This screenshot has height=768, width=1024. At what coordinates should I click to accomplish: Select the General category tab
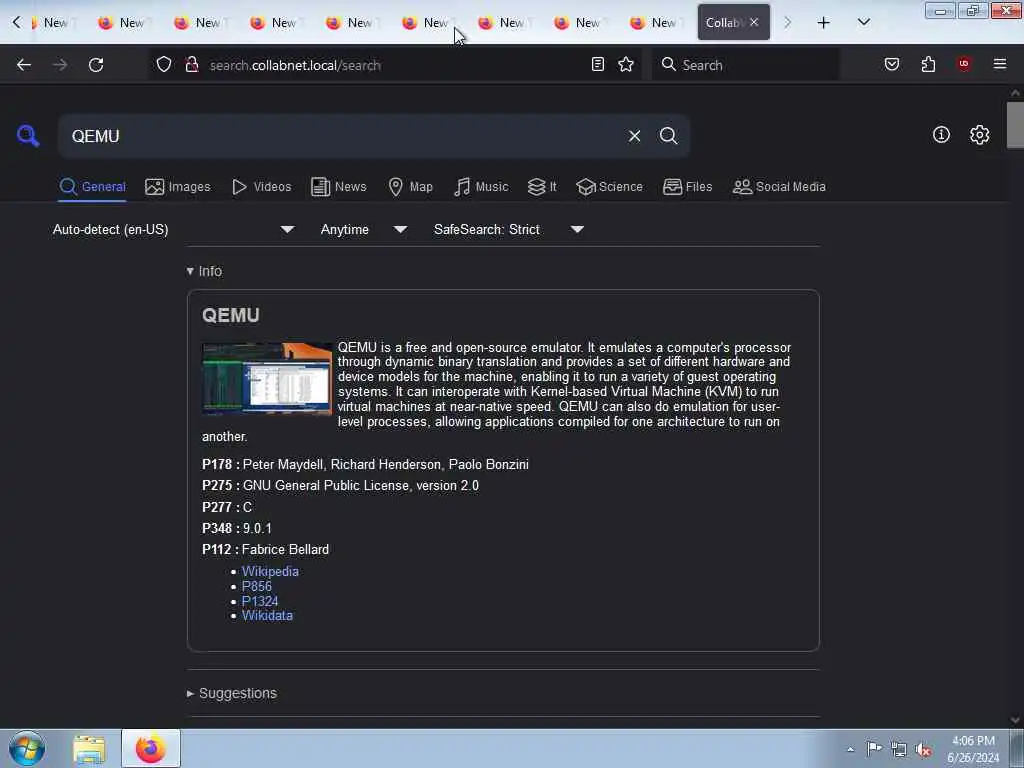click(x=92, y=187)
